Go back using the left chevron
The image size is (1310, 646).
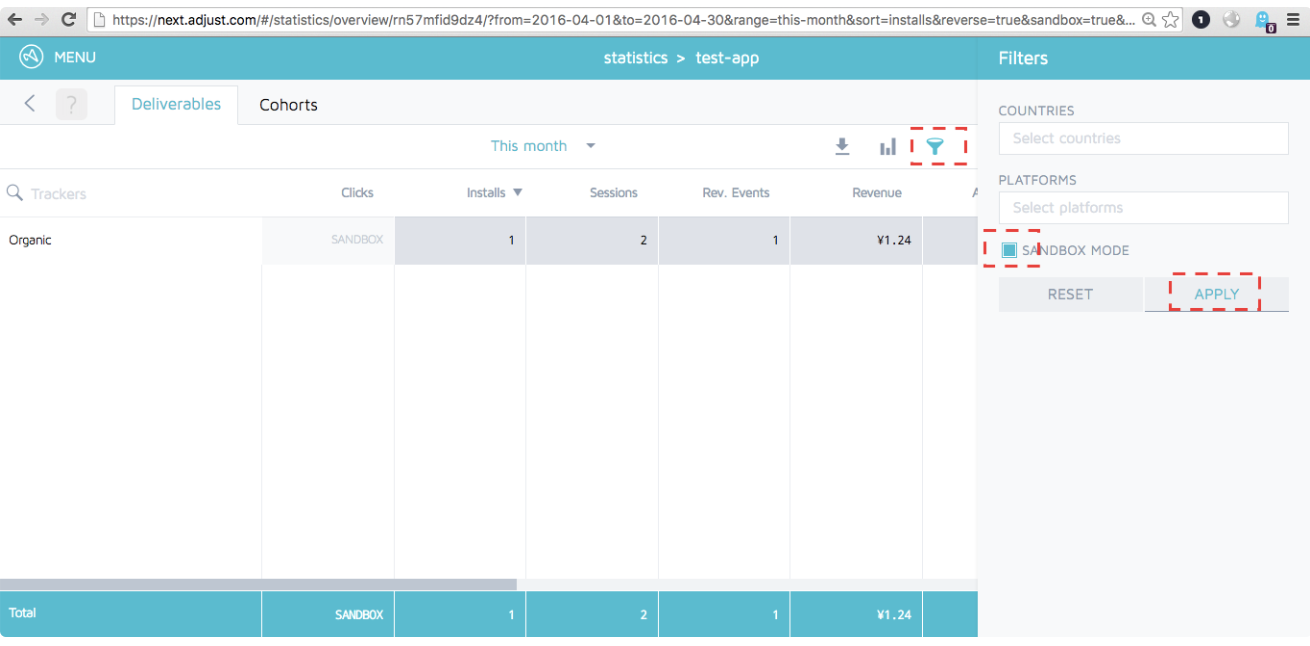(30, 103)
